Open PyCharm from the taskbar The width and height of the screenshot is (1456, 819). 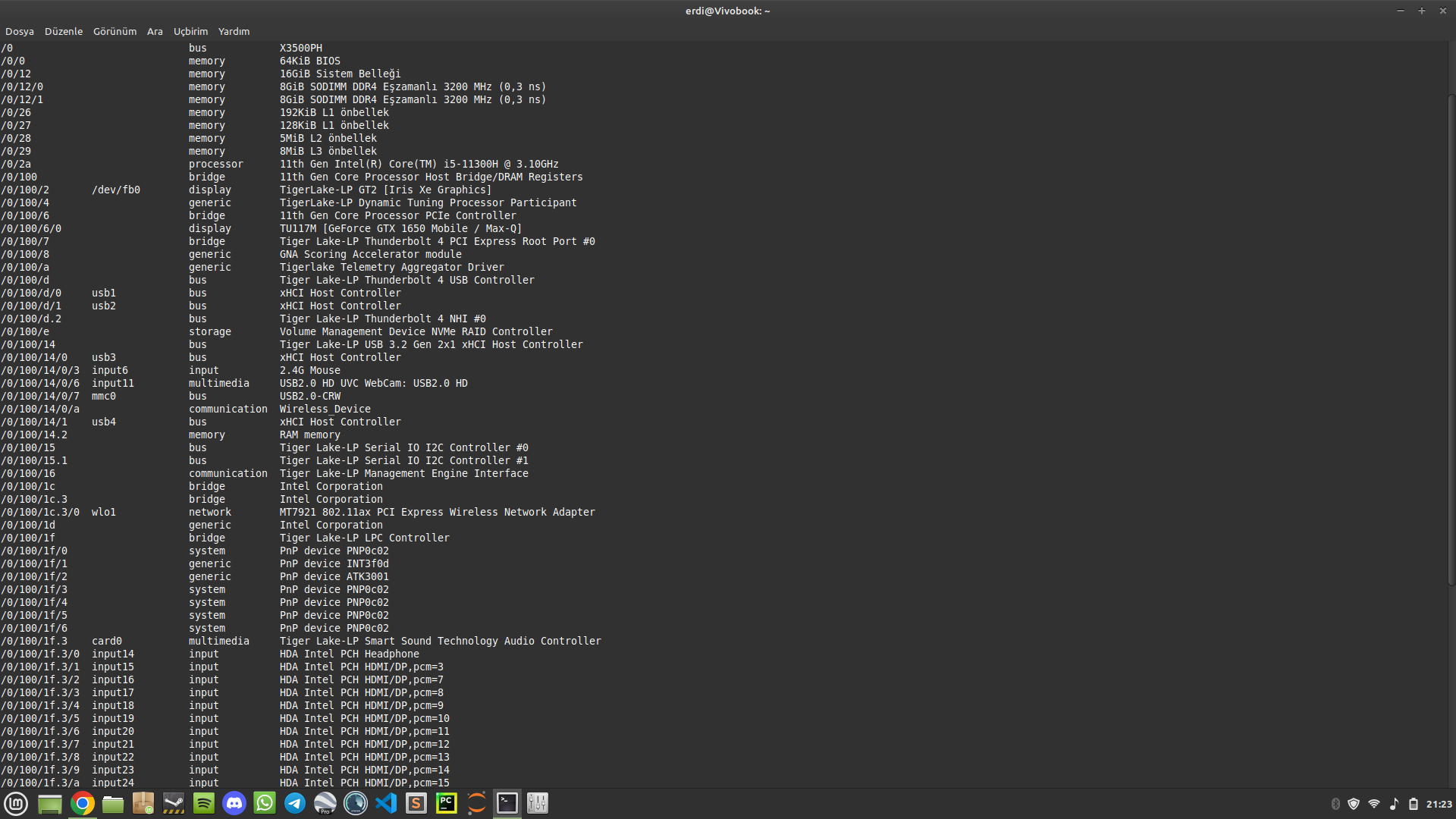point(447,803)
